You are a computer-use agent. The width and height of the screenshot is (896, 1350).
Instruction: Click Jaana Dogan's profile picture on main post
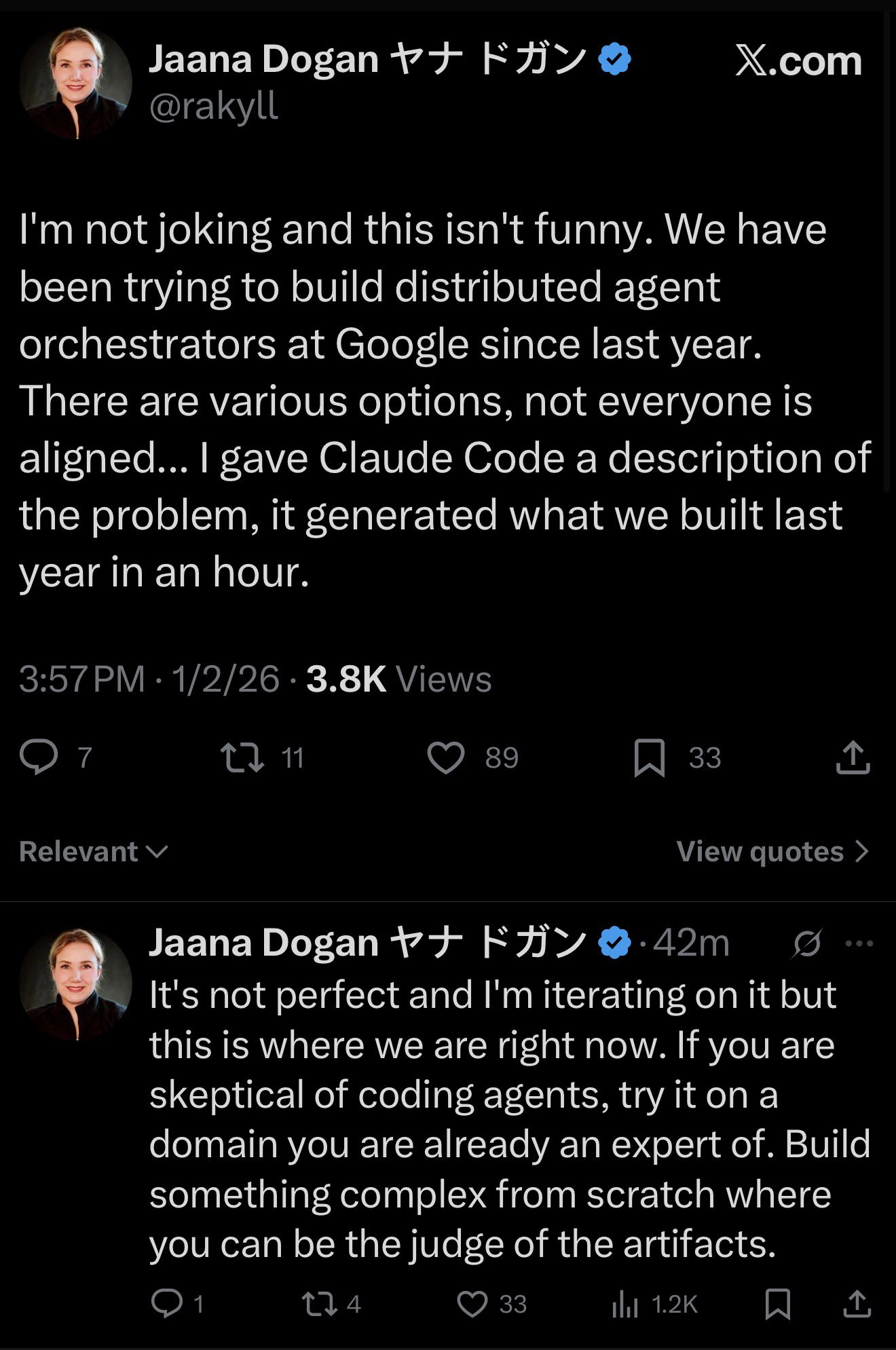click(75, 83)
